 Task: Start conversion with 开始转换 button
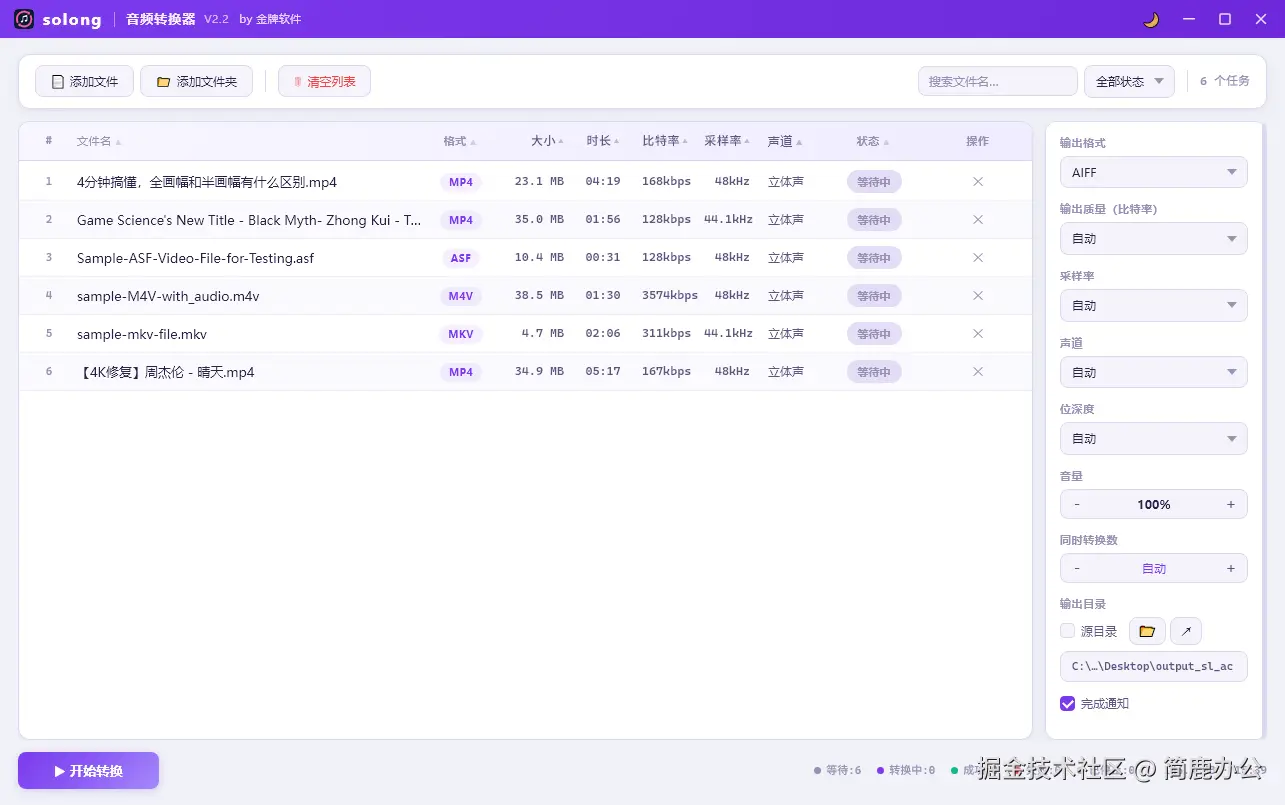coord(88,771)
